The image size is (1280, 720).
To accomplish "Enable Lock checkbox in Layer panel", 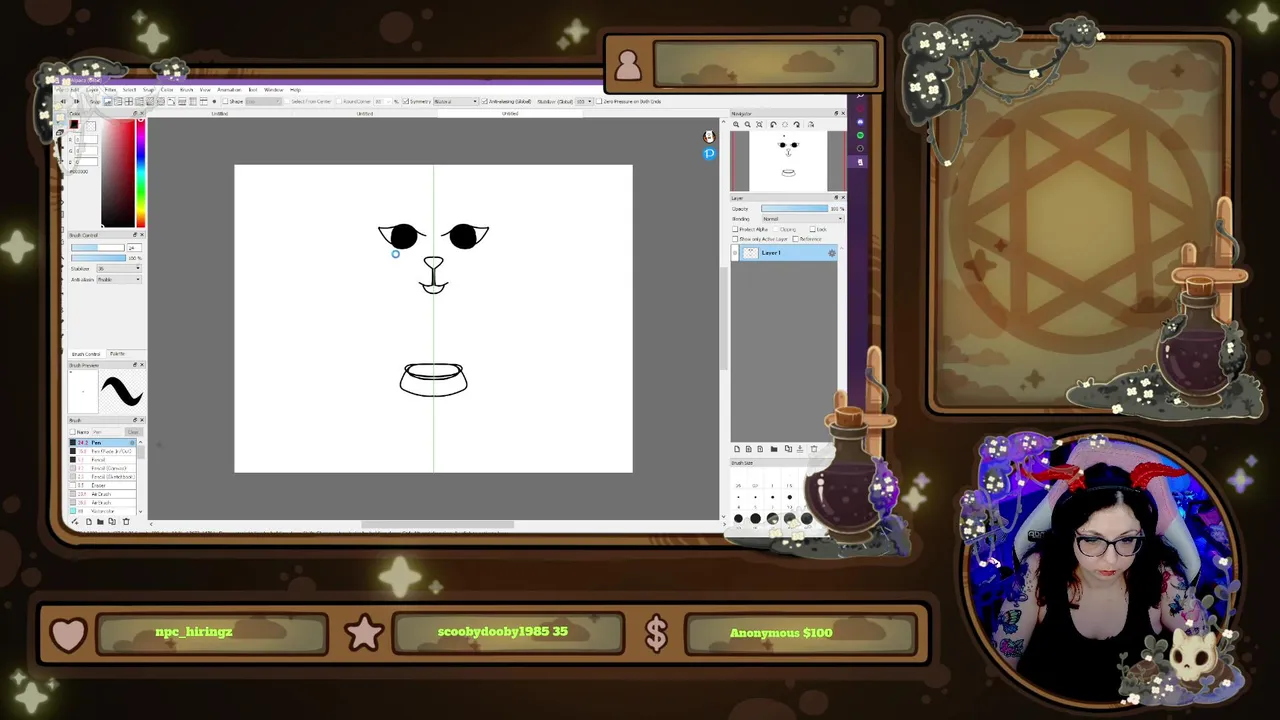I will pyautogui.click(x=813, y=229).
